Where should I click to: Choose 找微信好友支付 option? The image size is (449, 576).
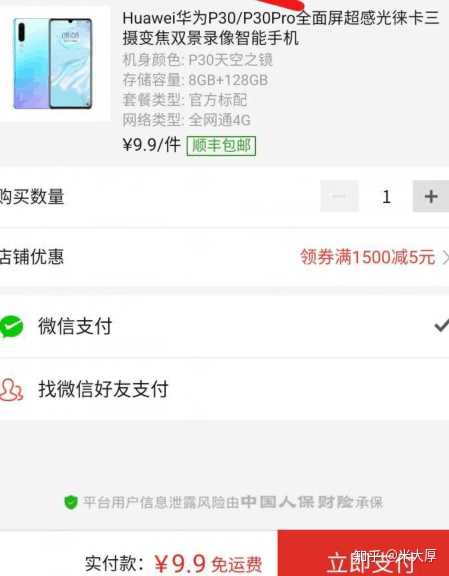224,389
